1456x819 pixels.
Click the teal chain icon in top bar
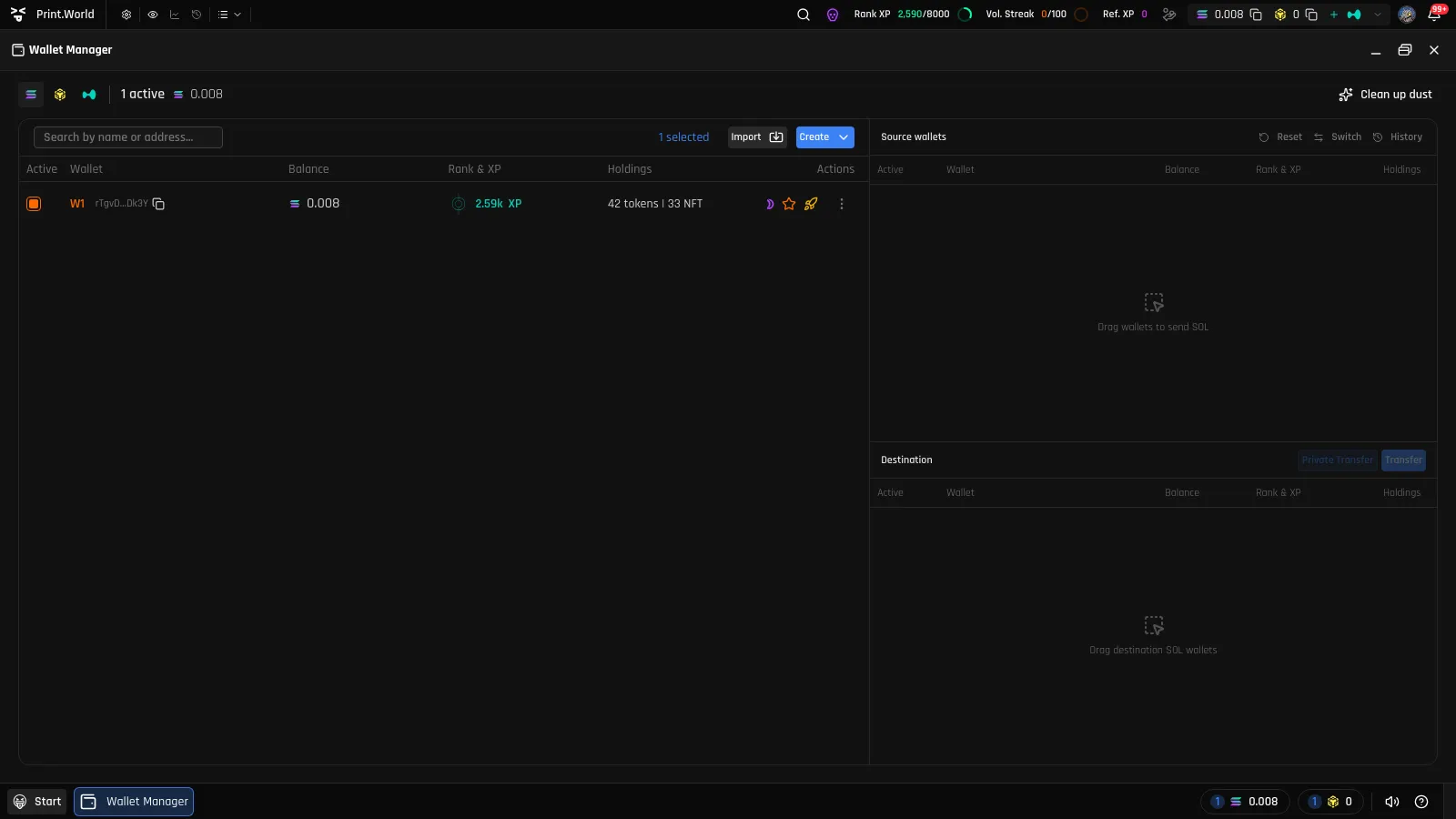pyautogui.click(x=1354, y=15)
